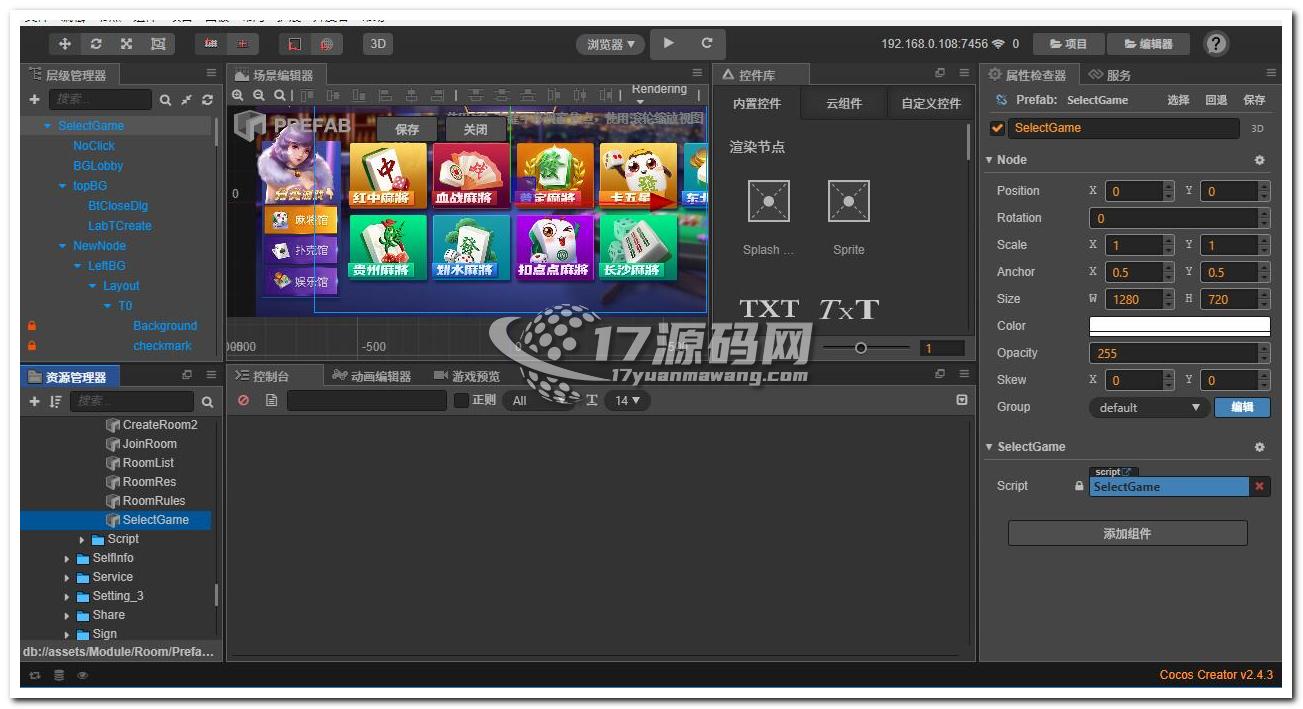Select the Move transform tool
1303x709 pixels.
[65, 44]
